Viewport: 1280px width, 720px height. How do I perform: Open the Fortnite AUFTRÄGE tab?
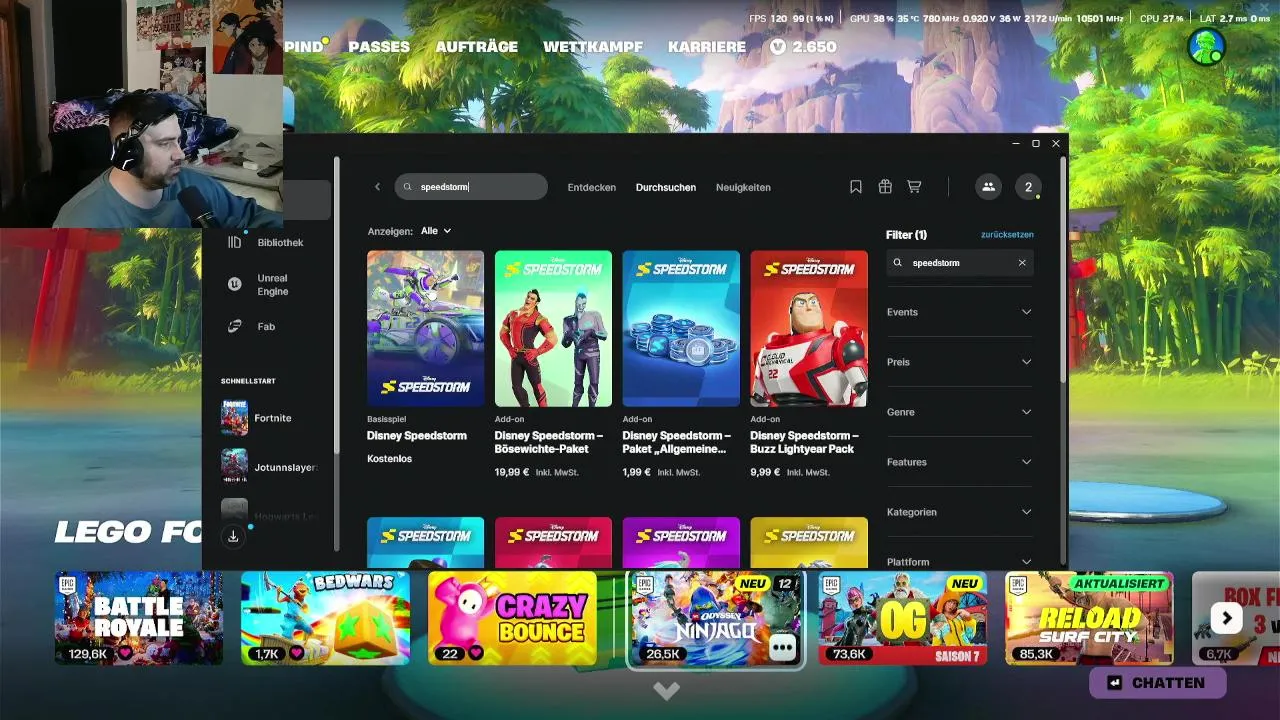pyautogui.click(x=476, y=47)
